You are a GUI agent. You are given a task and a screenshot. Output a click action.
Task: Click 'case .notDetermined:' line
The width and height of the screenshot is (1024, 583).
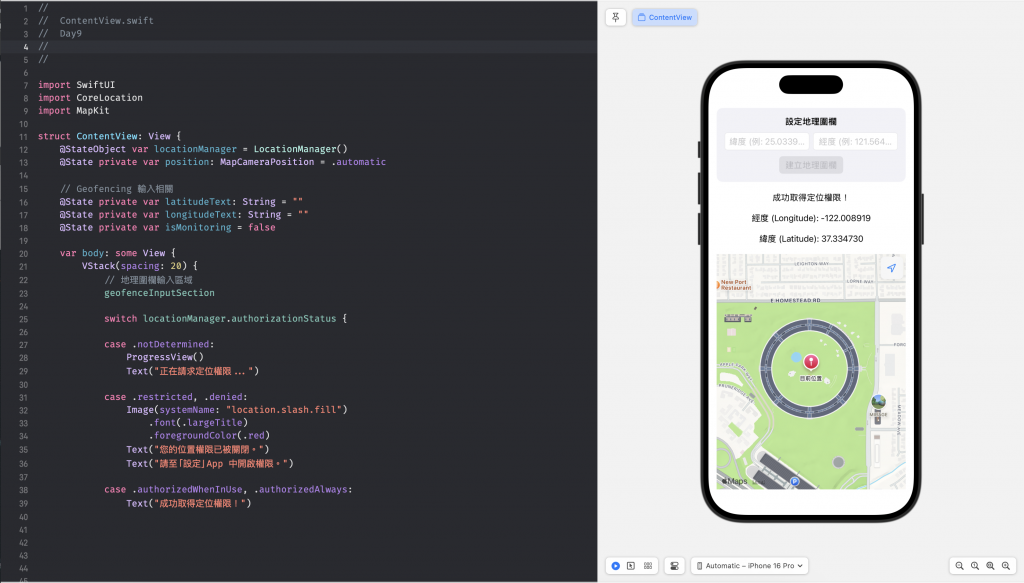pos(159,344)
